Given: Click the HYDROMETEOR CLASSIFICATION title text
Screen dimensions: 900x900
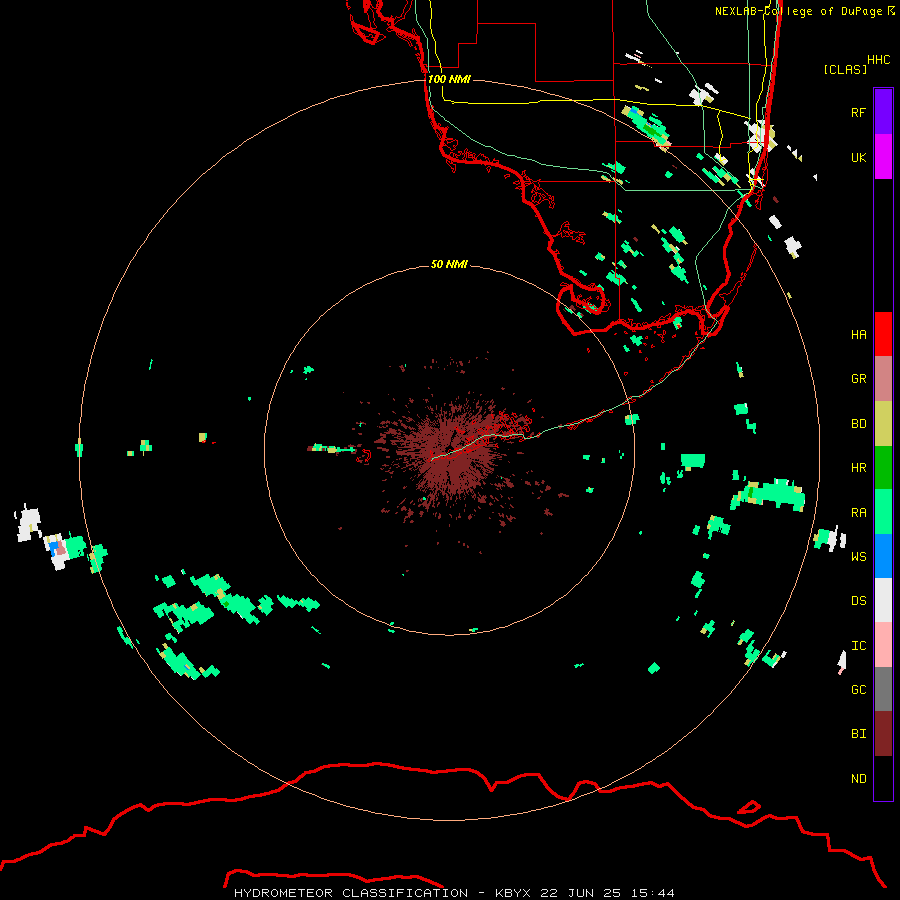Looking at the screenshot, I should 351,893.
